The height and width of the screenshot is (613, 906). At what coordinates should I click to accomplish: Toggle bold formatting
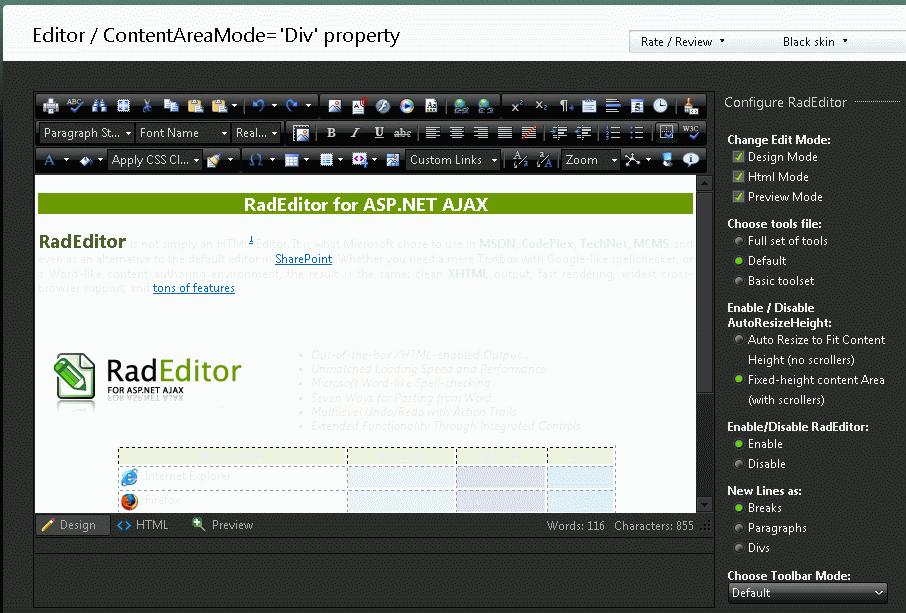click(x=331, y=133)
